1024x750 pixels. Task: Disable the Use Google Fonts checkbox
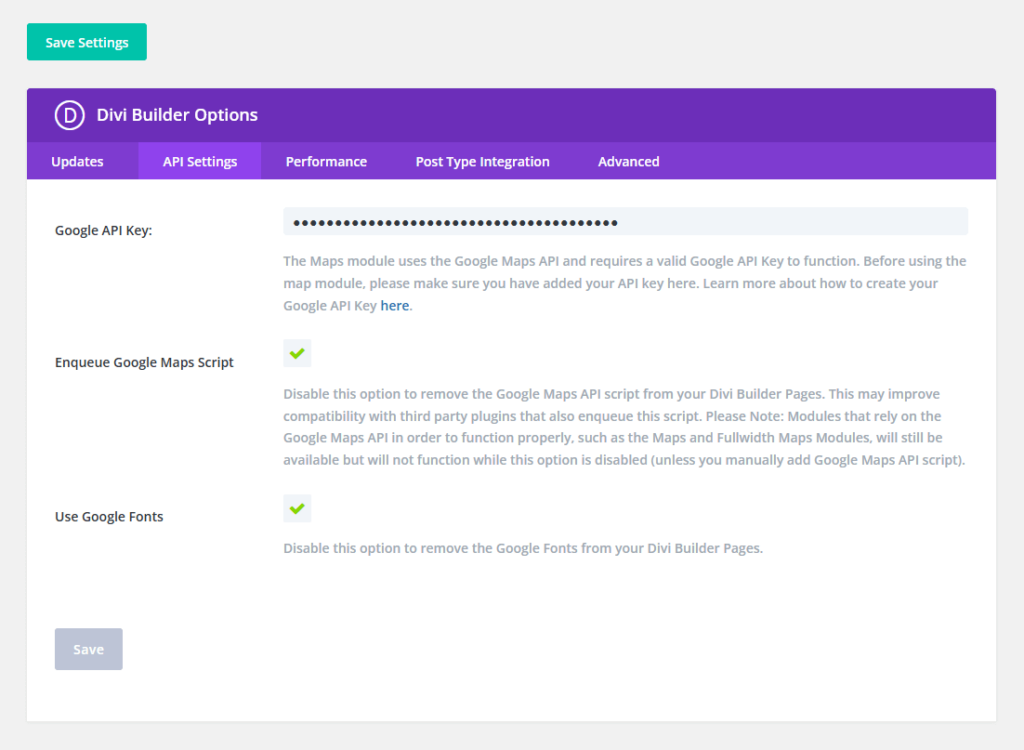(297, 508)
